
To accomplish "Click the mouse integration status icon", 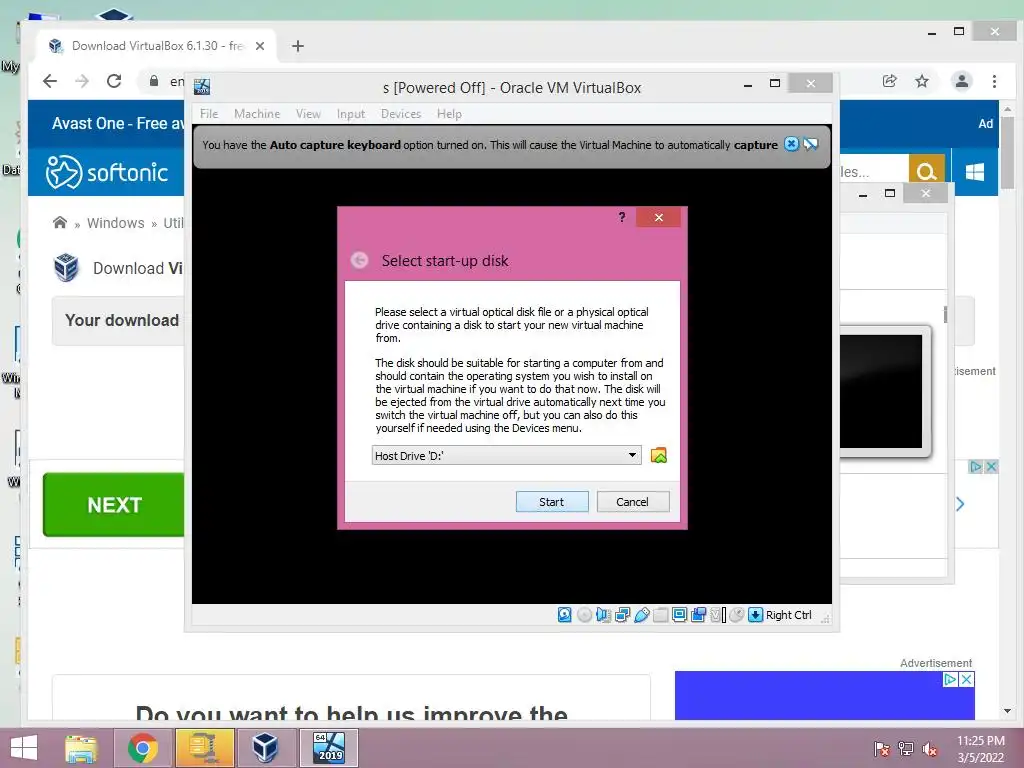I will click(737, 615).
